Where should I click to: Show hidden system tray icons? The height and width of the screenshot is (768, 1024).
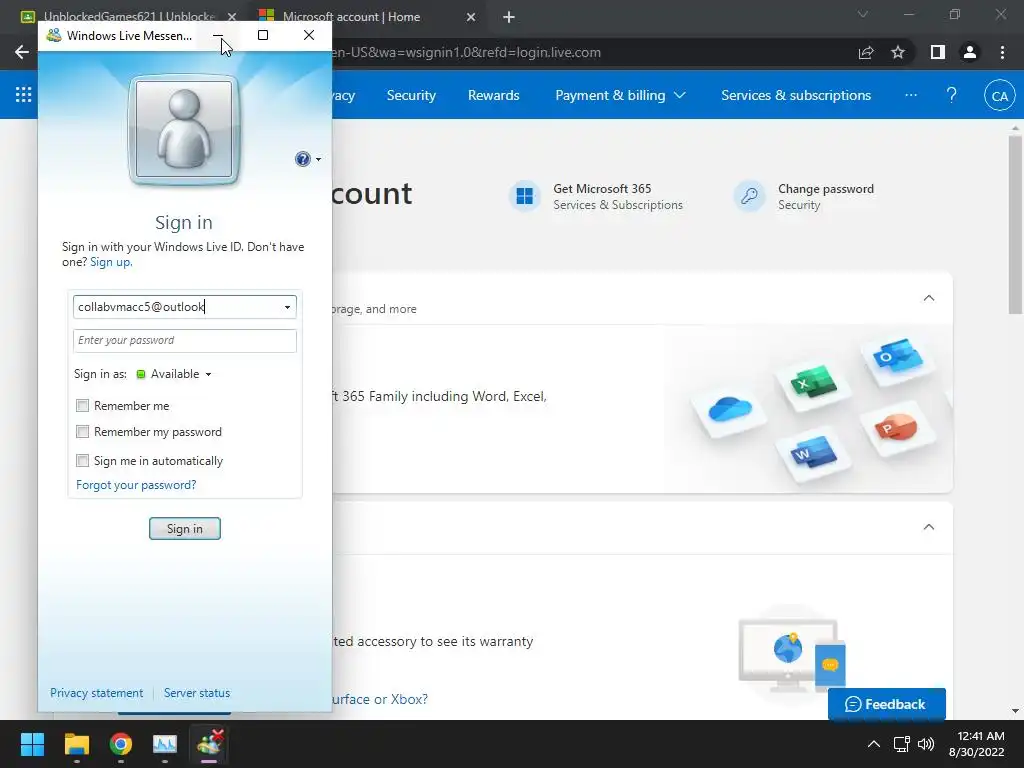(x=873, y=744)
